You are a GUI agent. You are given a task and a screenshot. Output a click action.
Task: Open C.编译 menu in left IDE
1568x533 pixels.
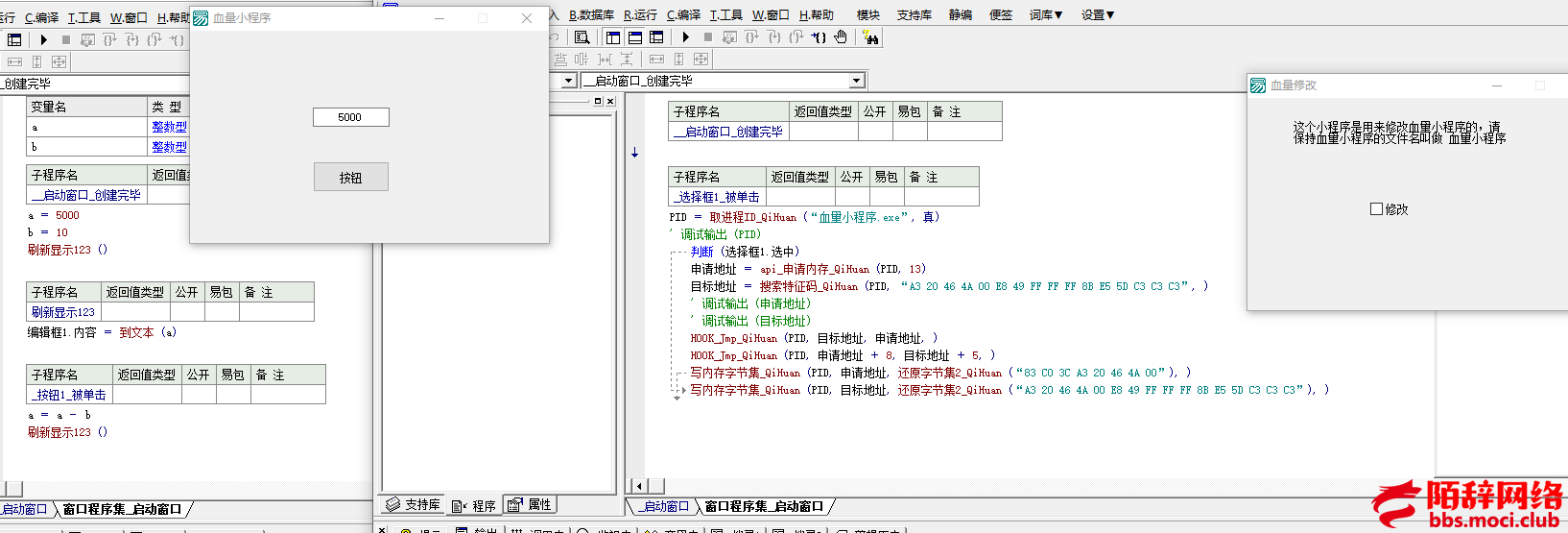[41, 17]
